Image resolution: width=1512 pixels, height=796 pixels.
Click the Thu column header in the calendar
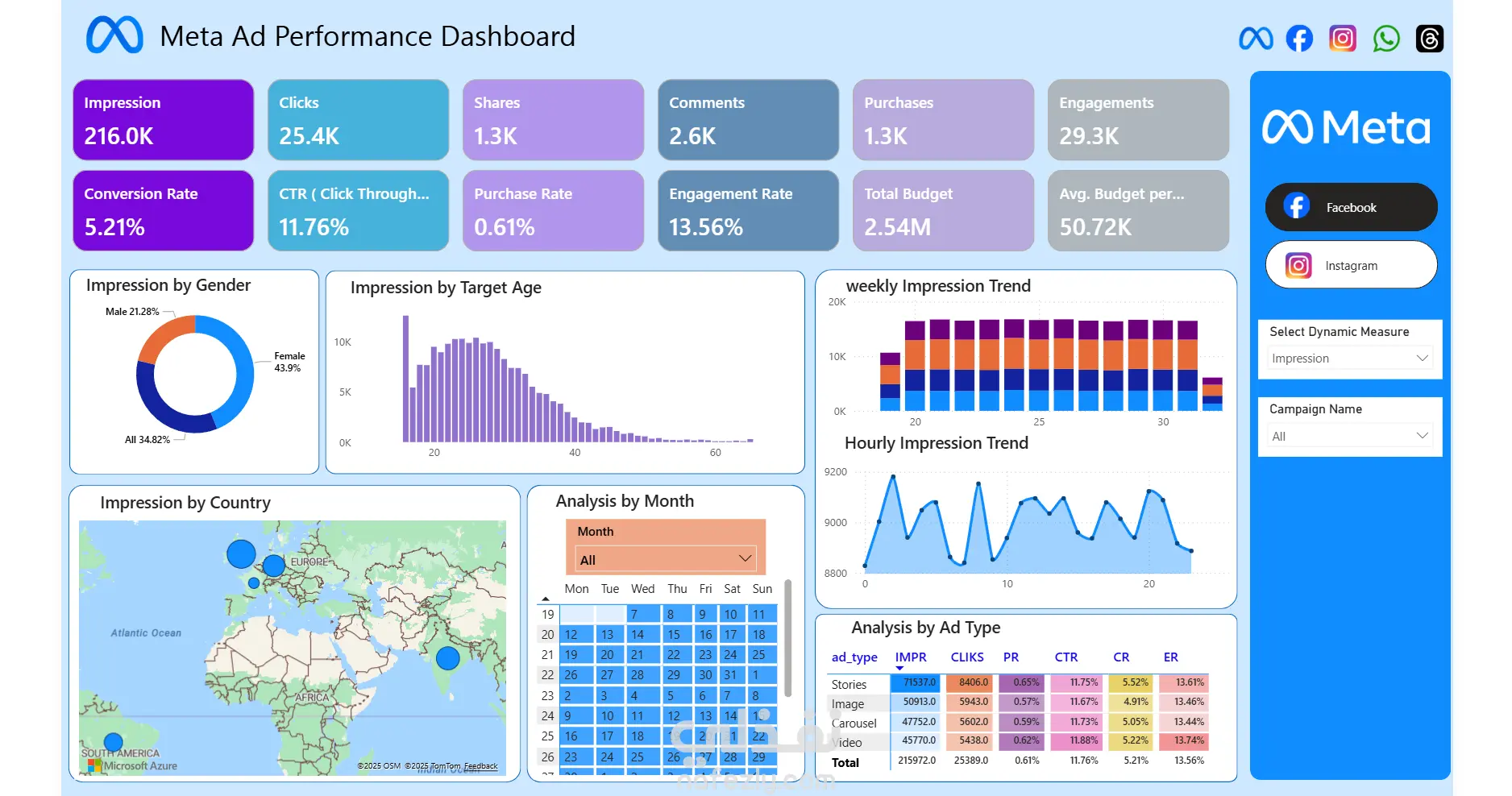pos(677,589)
